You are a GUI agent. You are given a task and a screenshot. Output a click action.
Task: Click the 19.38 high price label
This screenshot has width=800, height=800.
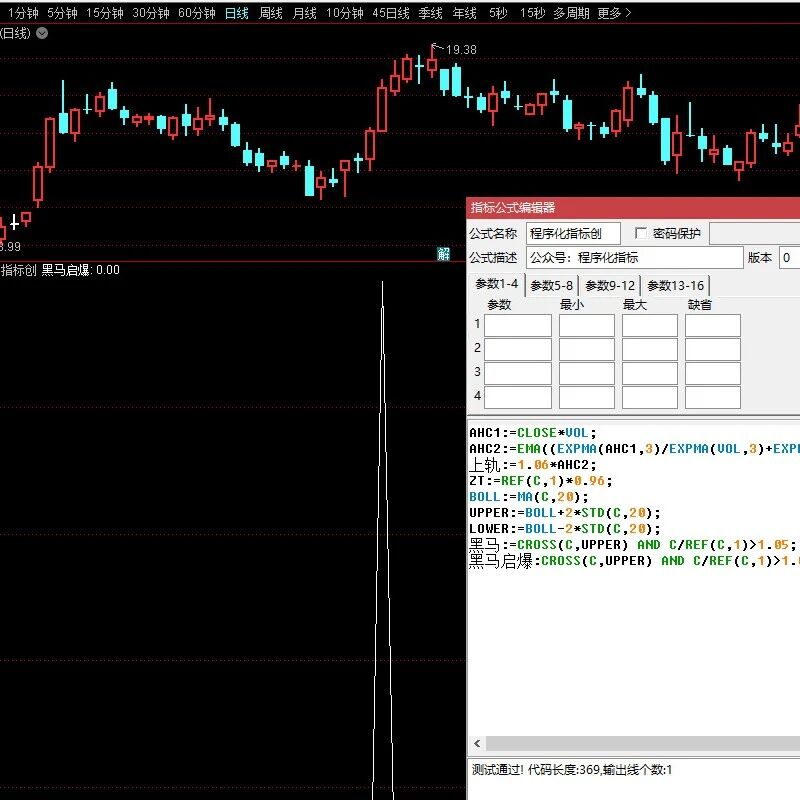(461, 49)
